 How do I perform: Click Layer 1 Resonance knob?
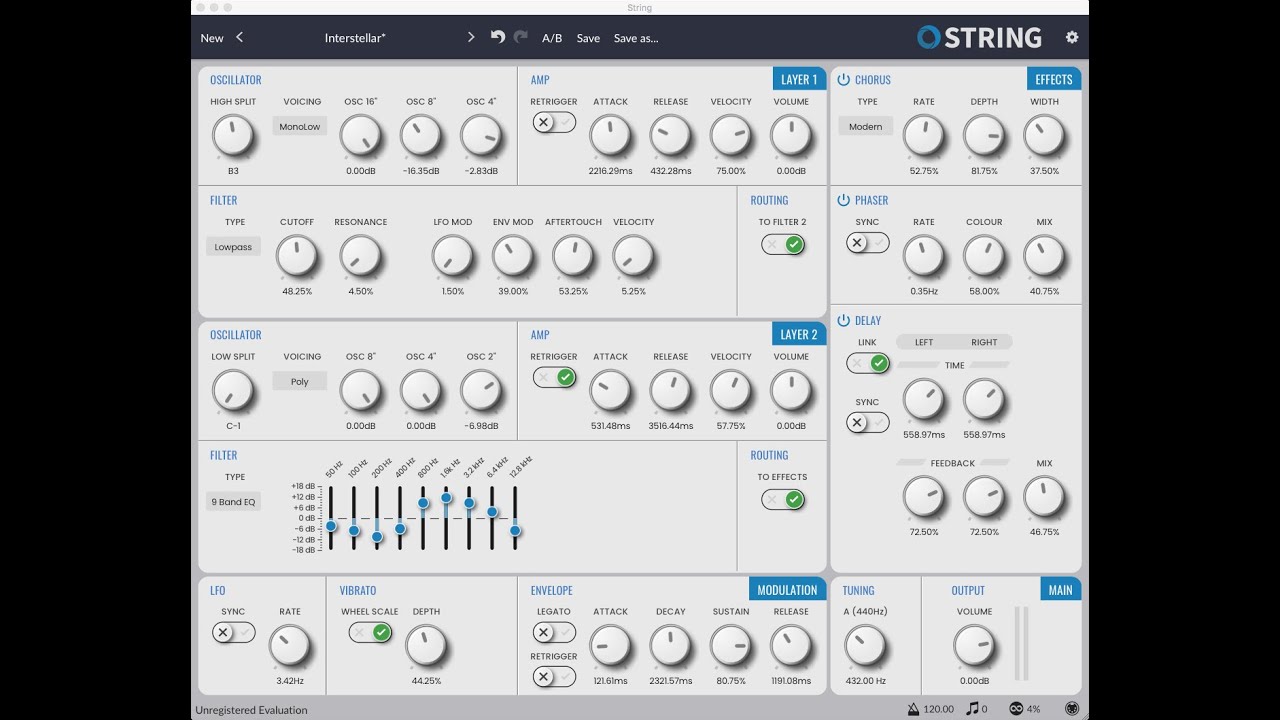point(360,256)
